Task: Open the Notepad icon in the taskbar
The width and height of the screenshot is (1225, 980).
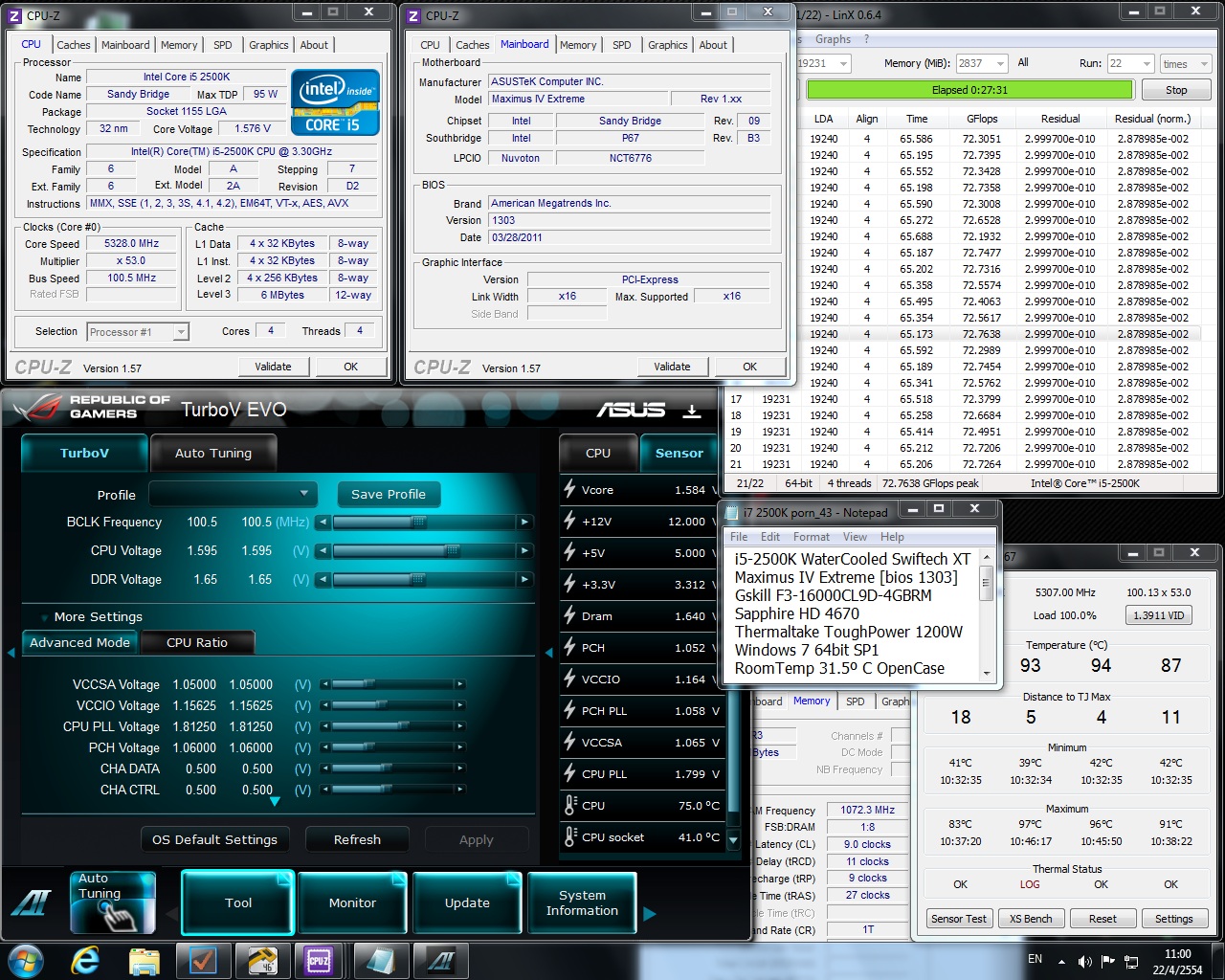Action: click(x=379, y=960)
